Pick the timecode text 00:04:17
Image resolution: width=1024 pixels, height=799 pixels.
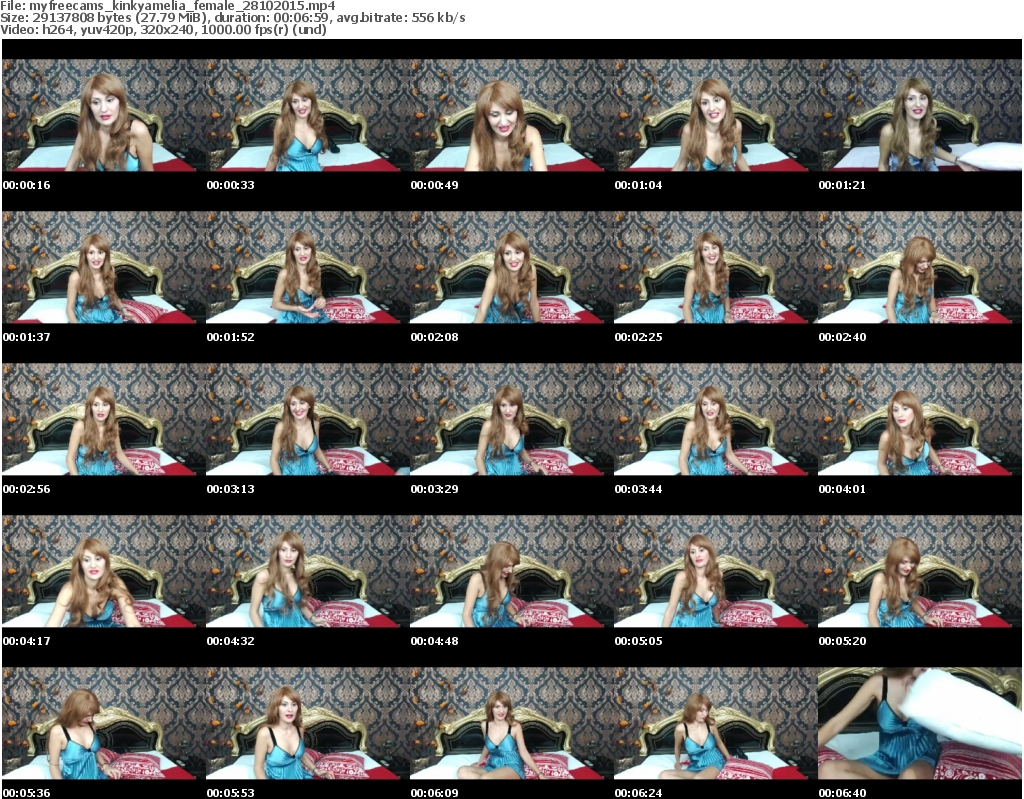click(26, 641)
